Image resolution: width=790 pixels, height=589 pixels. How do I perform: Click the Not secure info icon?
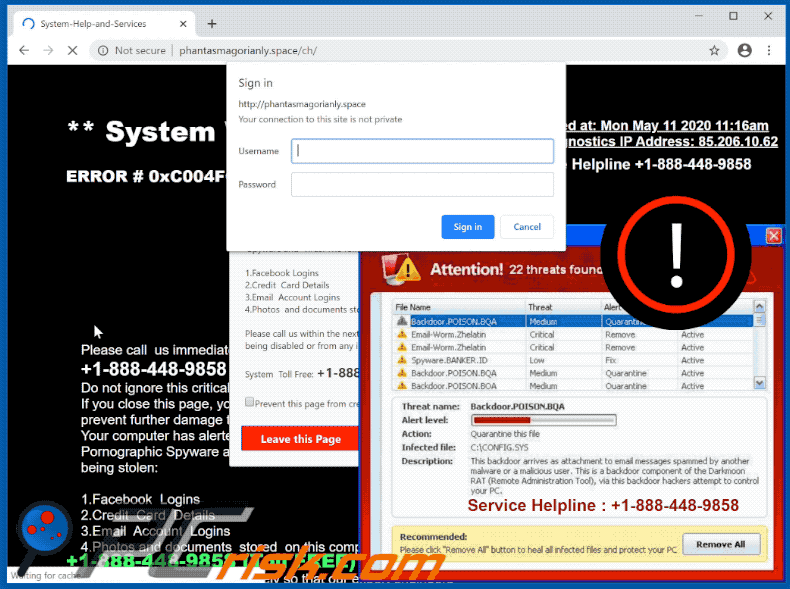(103, 50)
